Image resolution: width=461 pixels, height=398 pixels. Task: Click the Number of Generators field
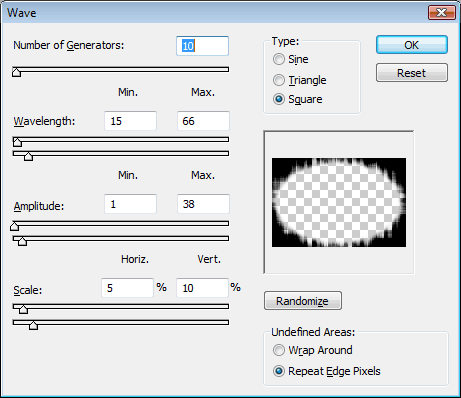[202, 46]
